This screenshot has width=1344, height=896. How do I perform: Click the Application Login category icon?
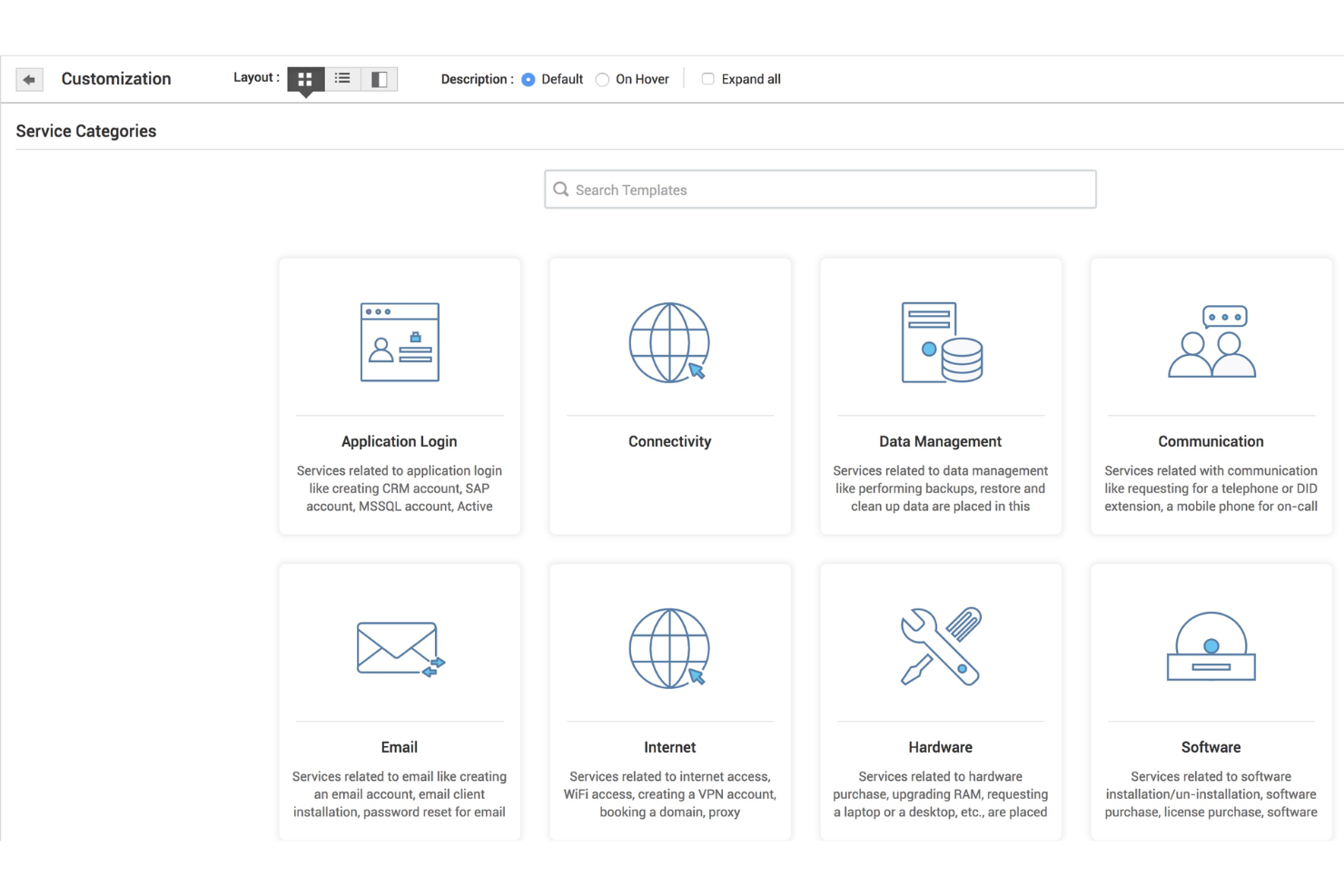399,342
